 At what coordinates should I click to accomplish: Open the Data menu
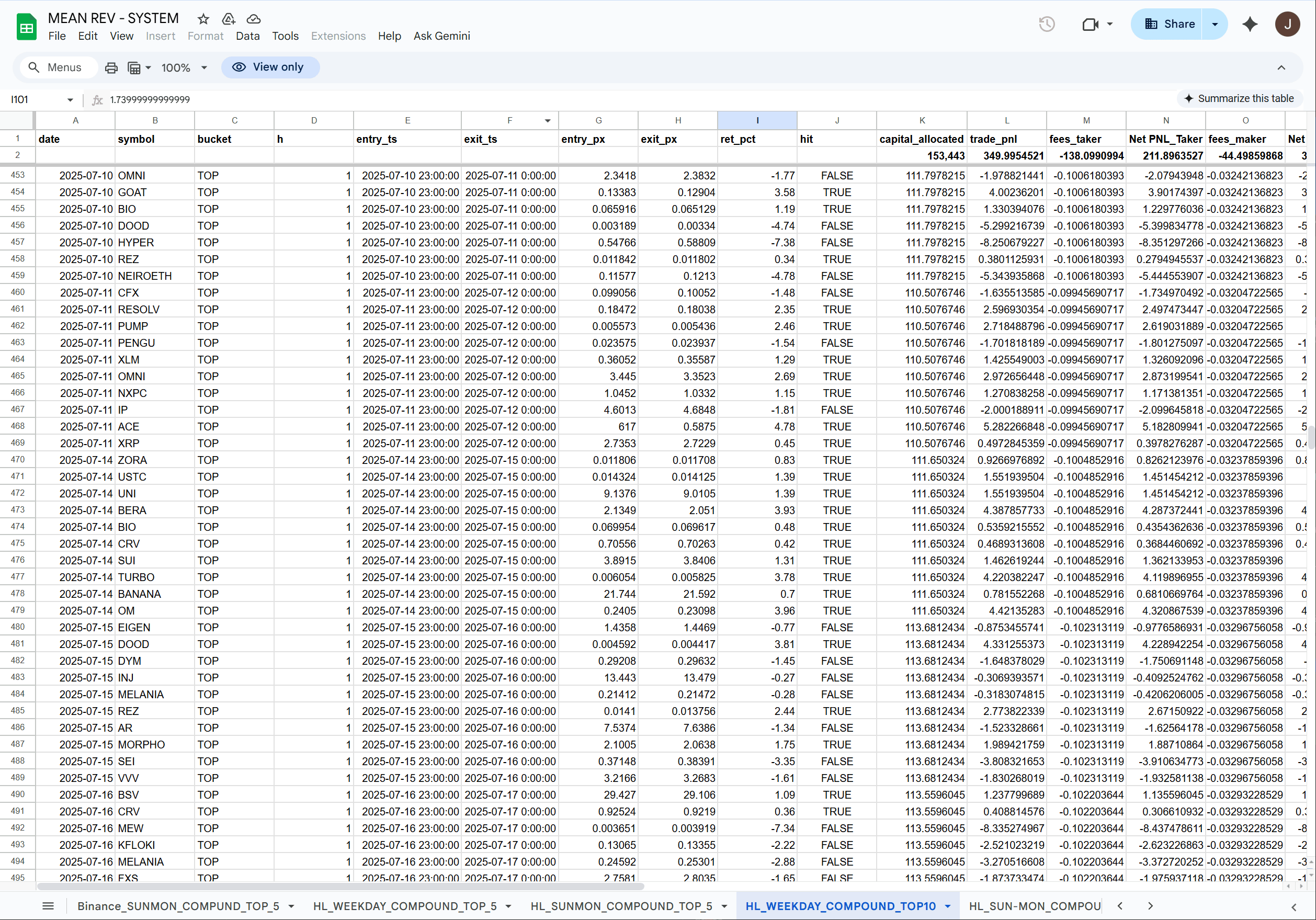(247, 36)
